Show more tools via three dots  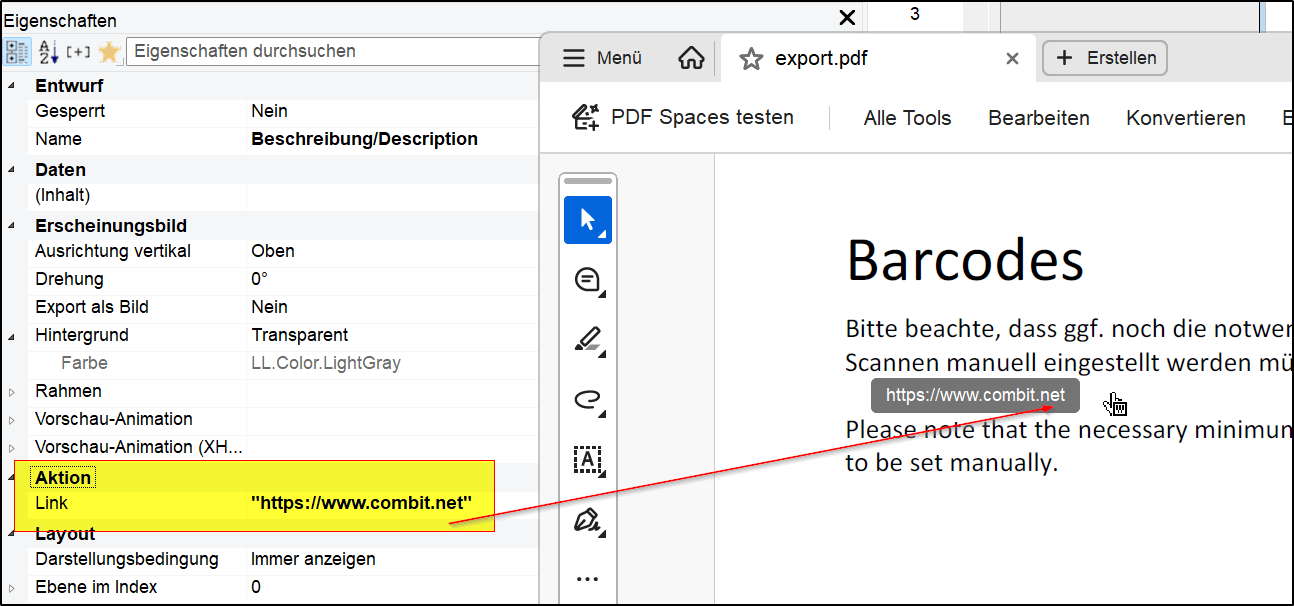point(587,579)
